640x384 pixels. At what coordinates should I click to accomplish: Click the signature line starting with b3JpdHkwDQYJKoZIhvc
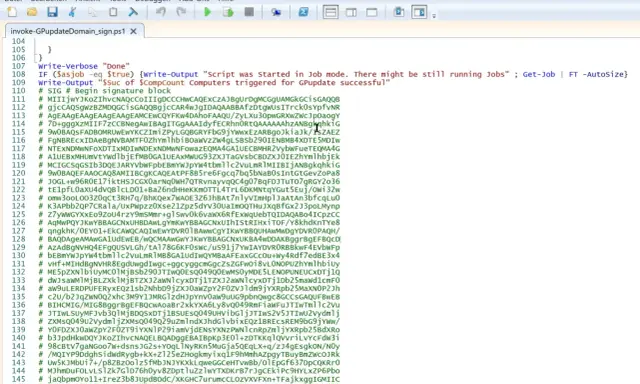(189, 338)
